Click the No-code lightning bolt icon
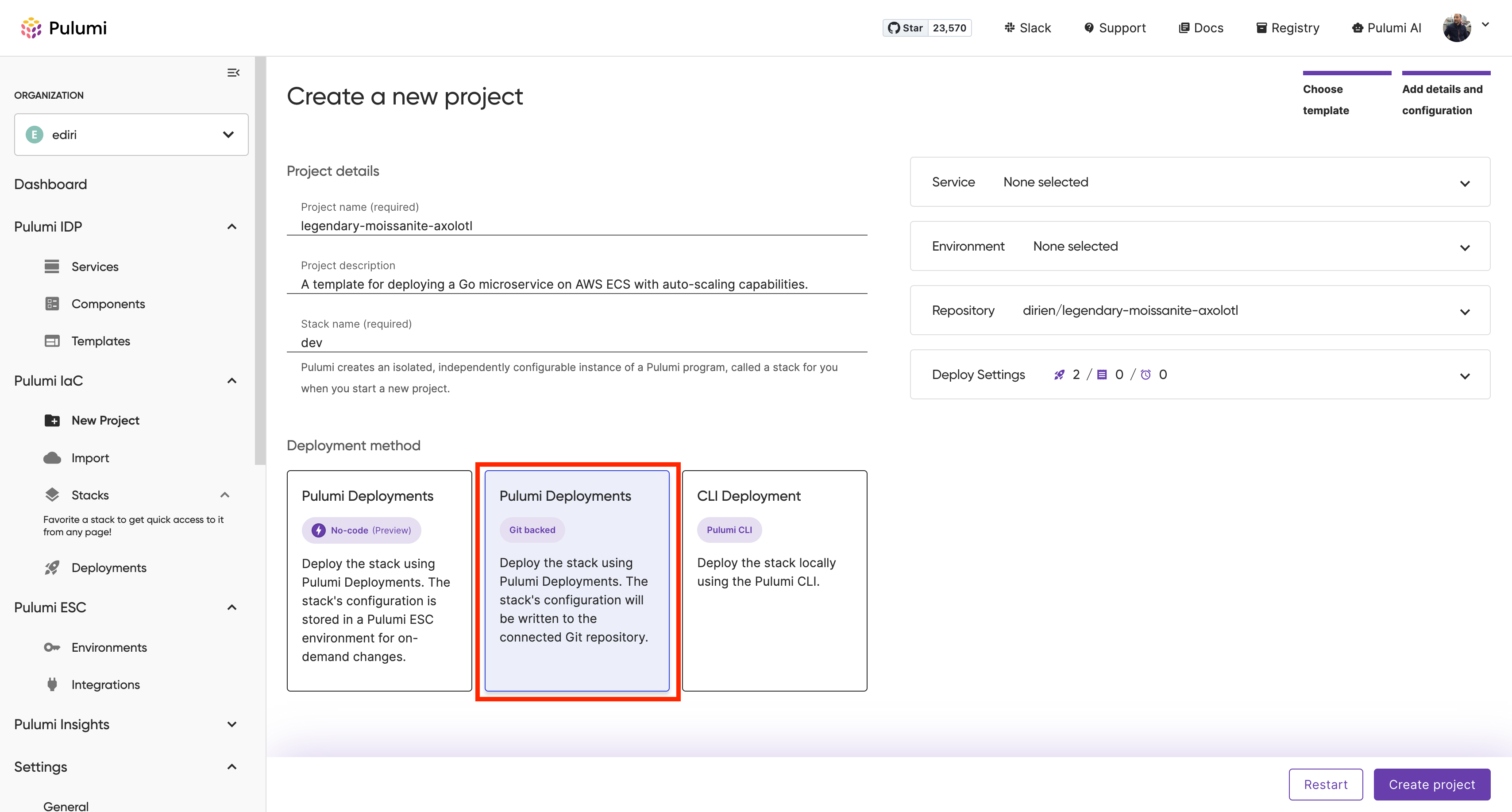This screenshot has height=812, width=1512. tap(318, 530)
